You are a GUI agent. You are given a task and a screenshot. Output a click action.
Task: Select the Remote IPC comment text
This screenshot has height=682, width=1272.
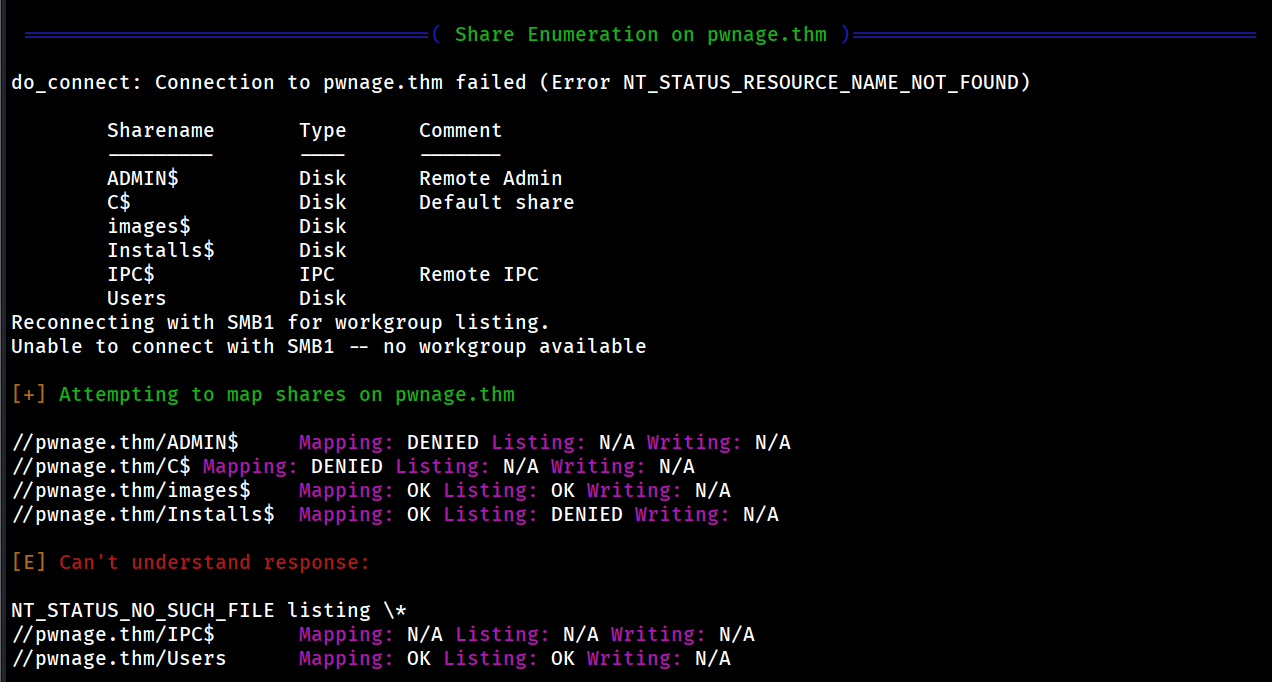point(478,275)
